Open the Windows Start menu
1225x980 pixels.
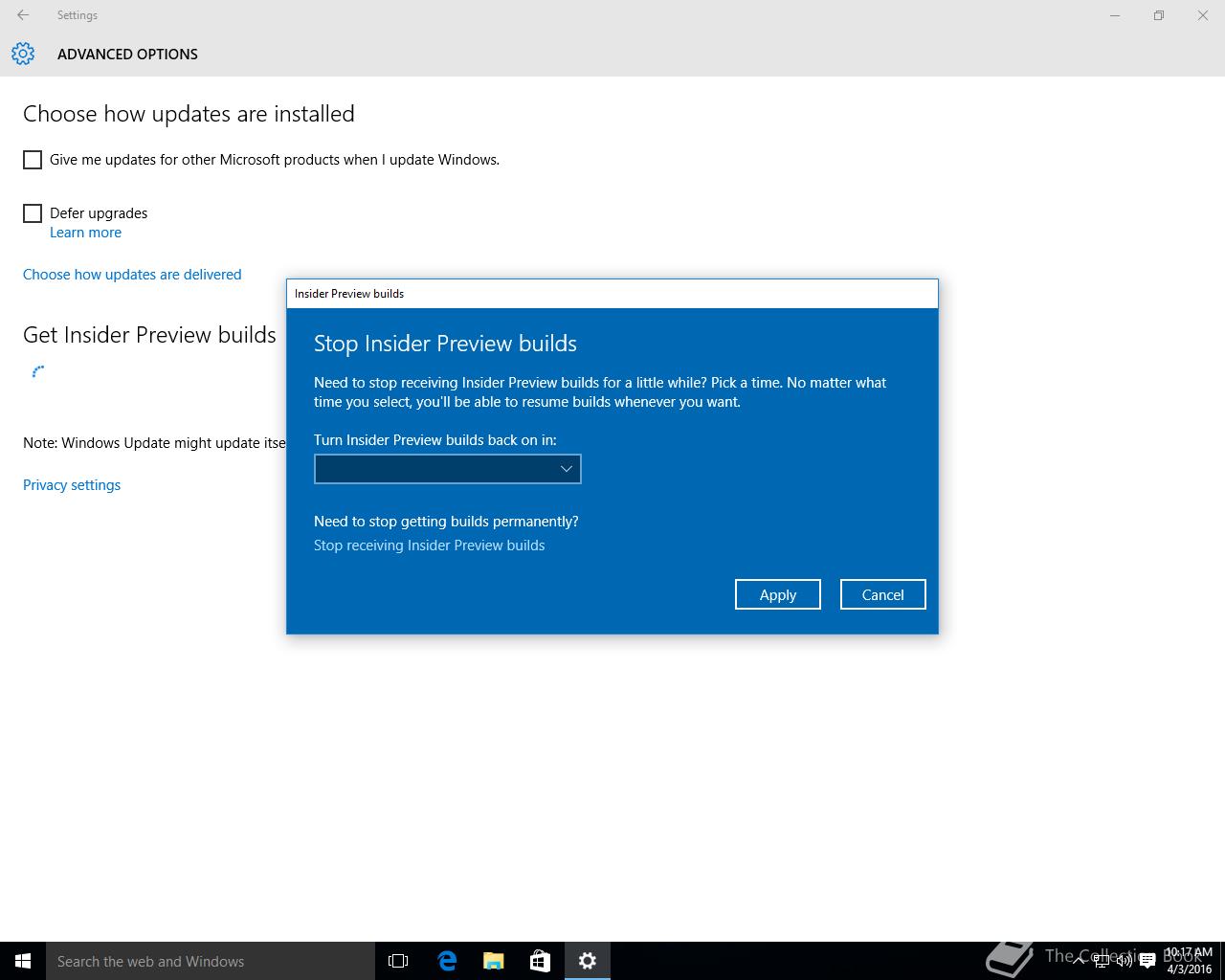[23, 961]
